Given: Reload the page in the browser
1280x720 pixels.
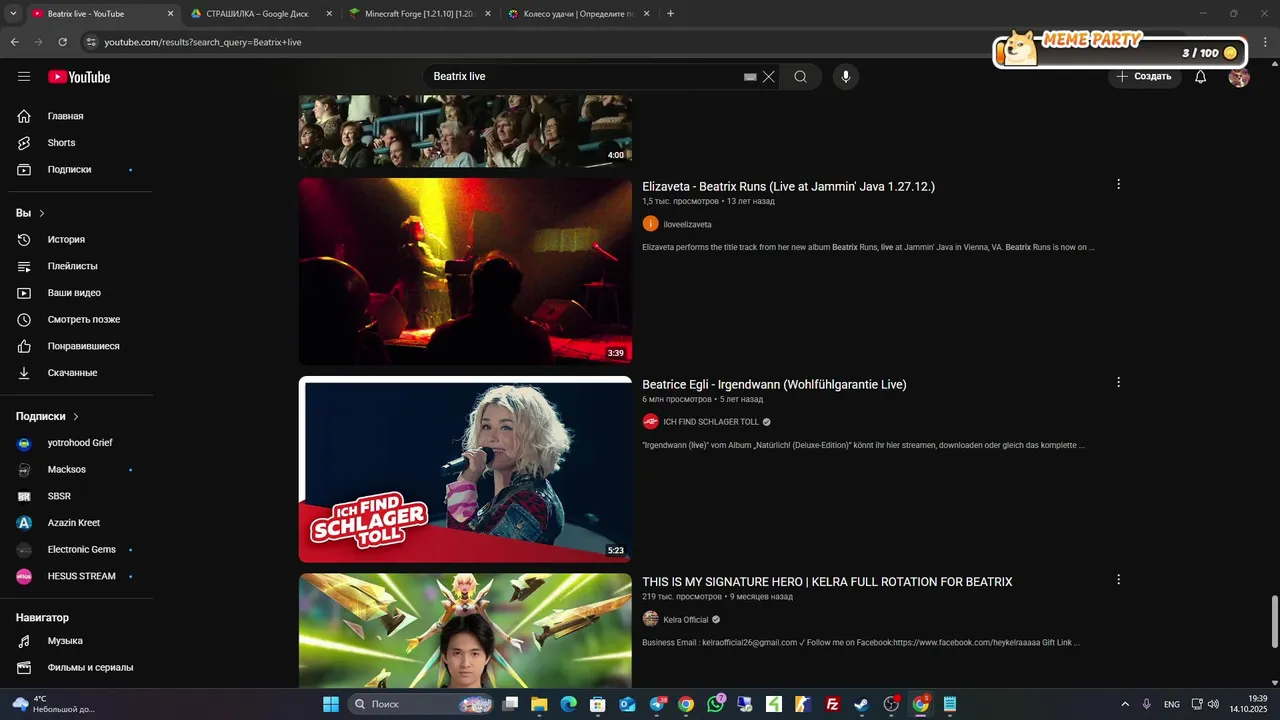Looking at the screenshot, I should [x=62, y=42].
